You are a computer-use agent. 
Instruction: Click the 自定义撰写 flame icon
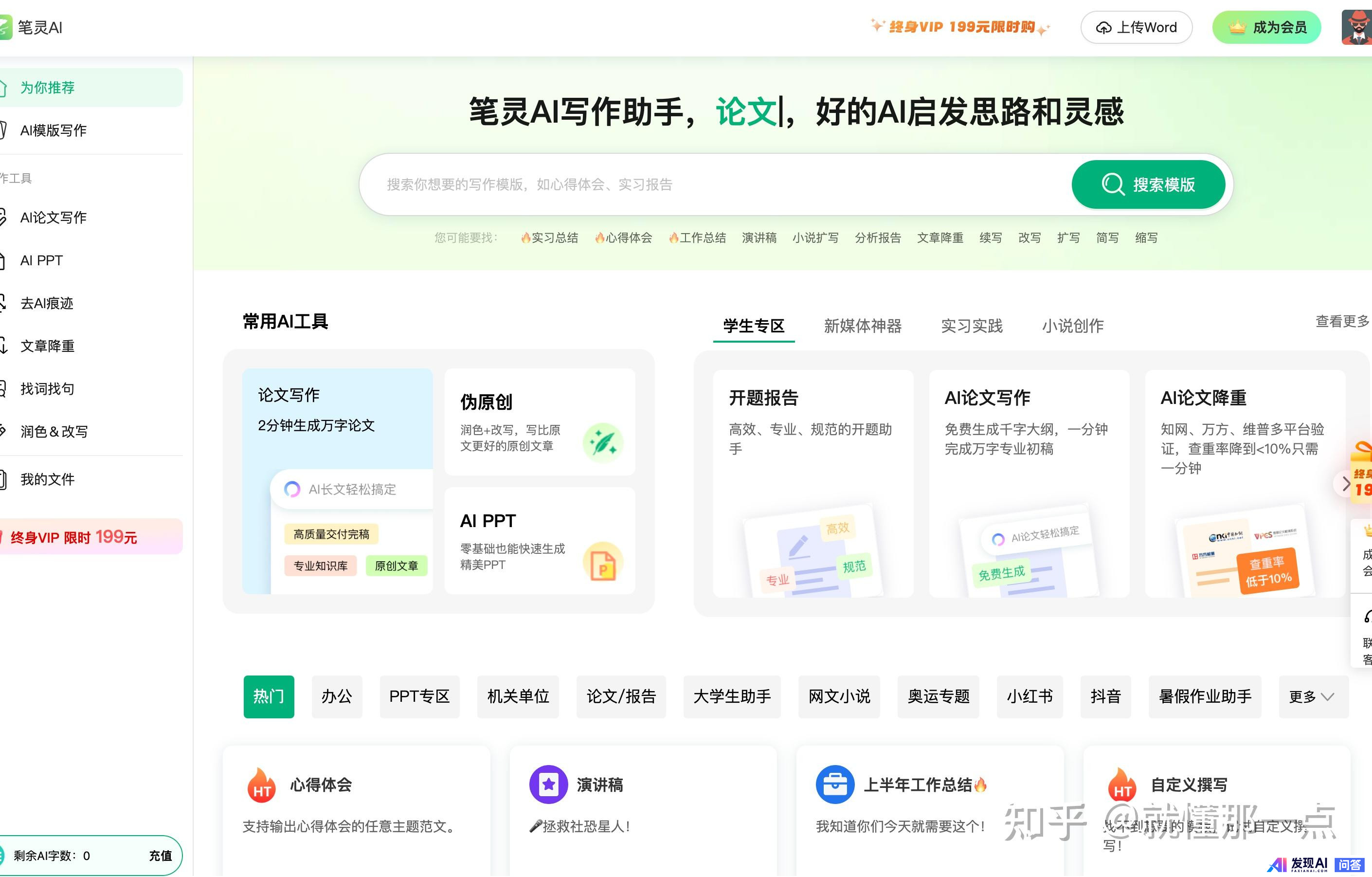point(1122,786)
